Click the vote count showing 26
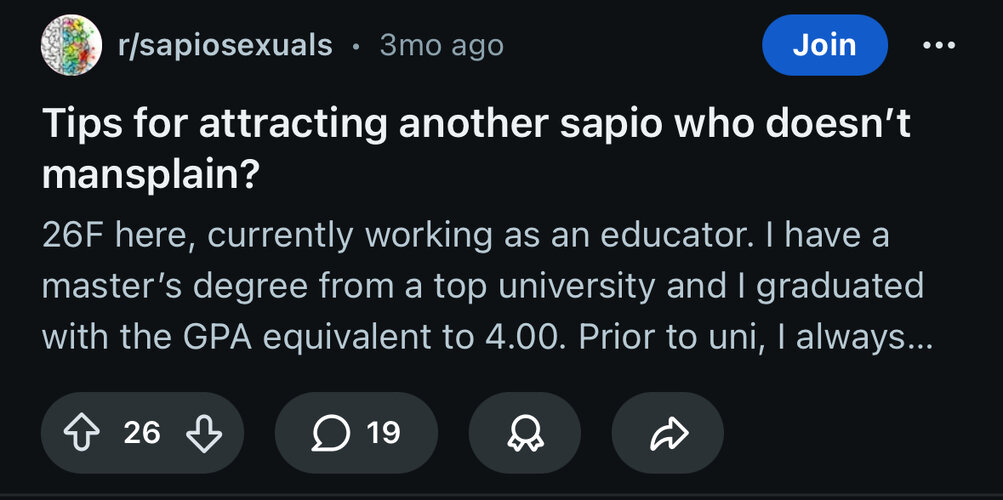Screen dimensions: 1003x500 [x=142, y=432]
